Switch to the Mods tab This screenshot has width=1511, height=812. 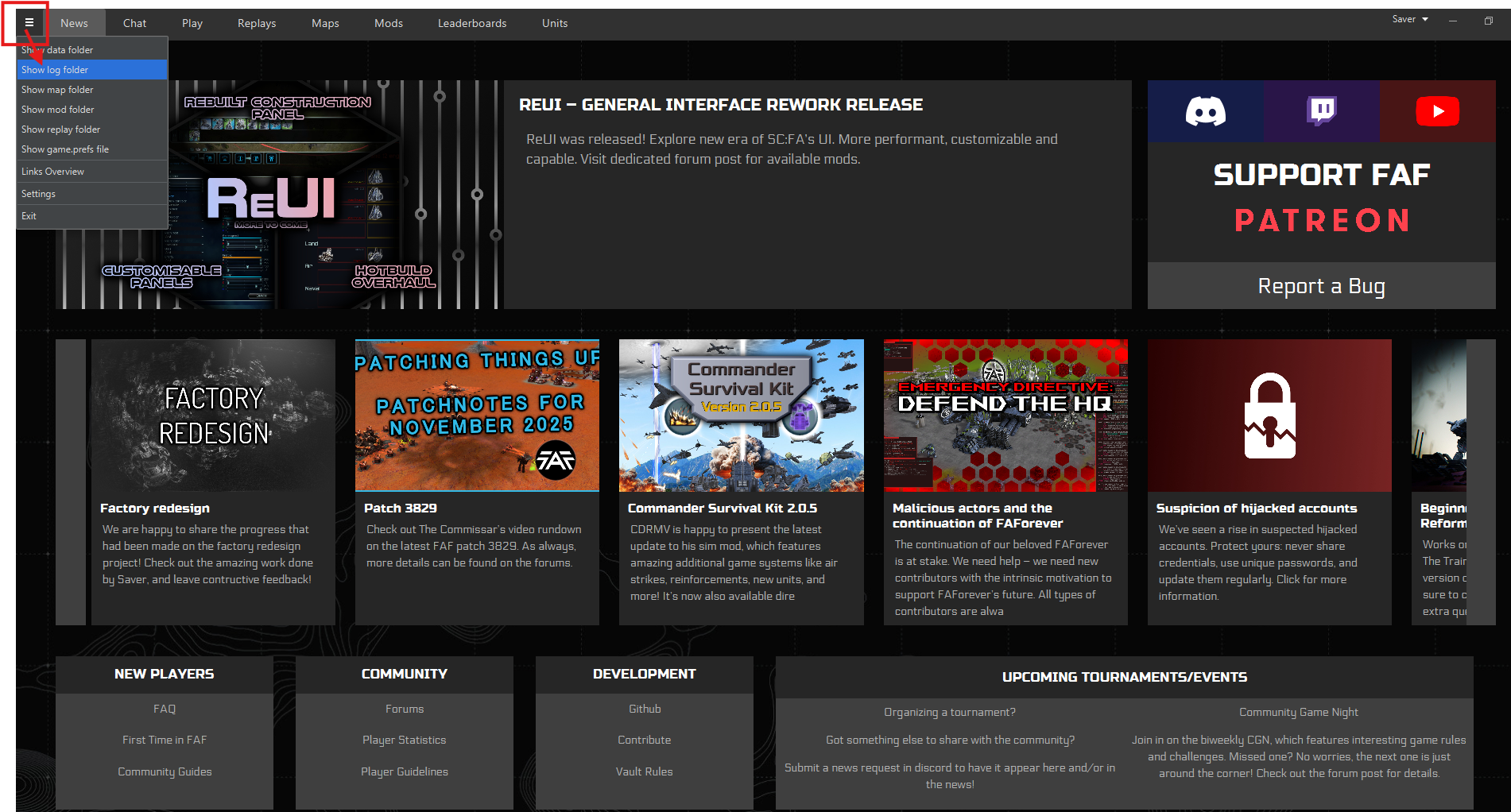389,23
